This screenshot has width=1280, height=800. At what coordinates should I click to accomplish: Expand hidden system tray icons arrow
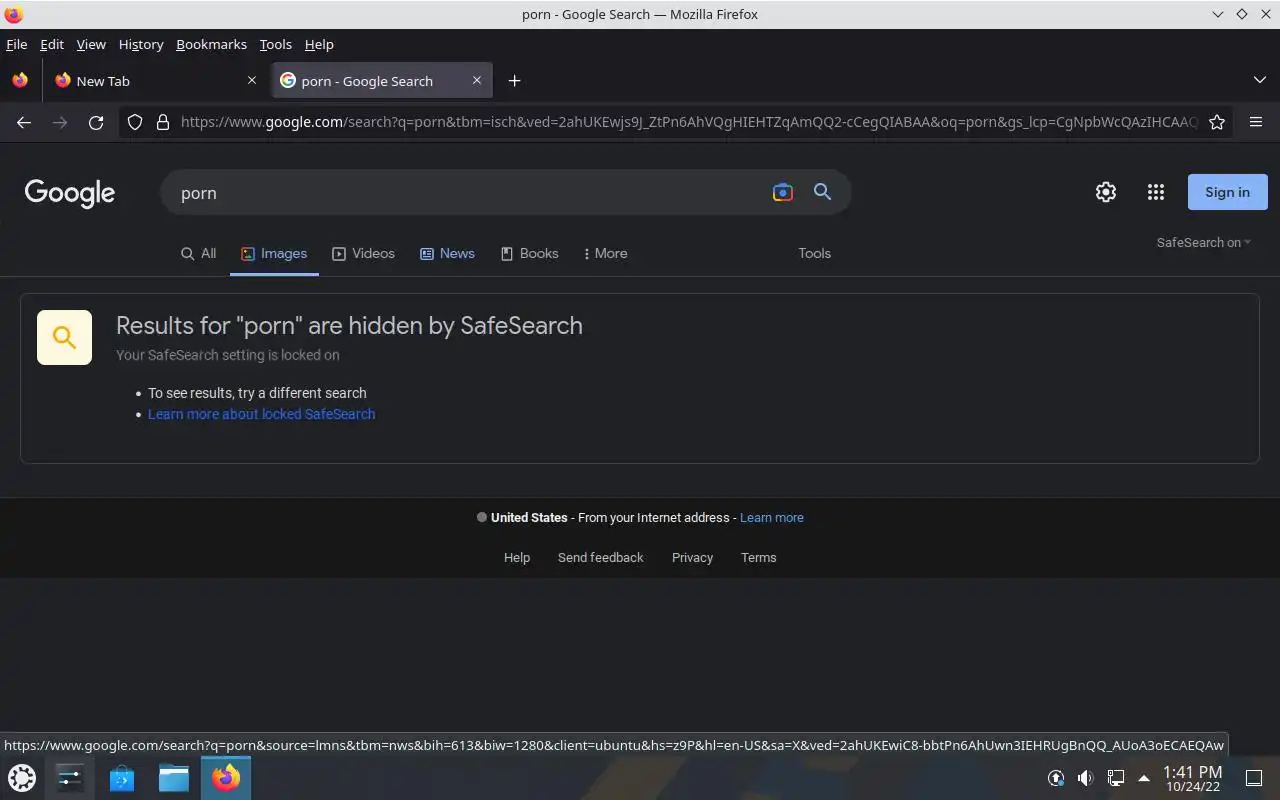click(x=1144, y=777)
